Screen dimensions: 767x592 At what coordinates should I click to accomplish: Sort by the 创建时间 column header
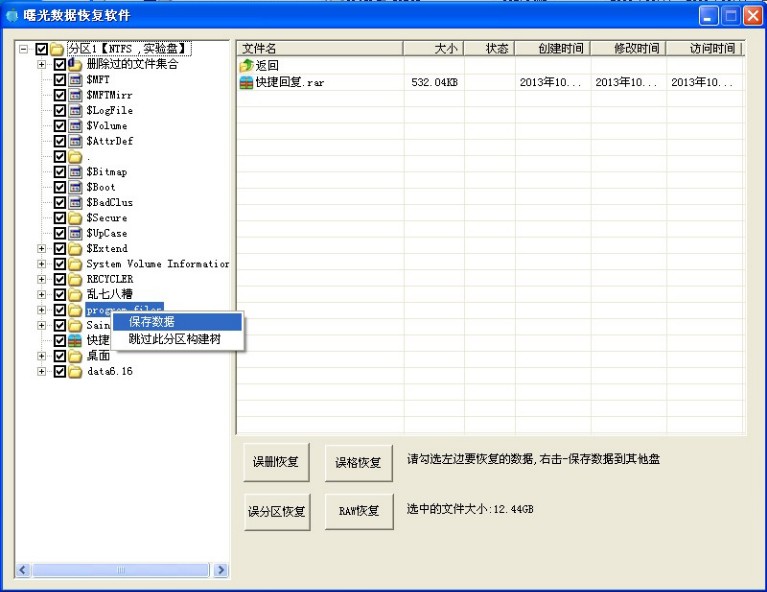[553, 48]
